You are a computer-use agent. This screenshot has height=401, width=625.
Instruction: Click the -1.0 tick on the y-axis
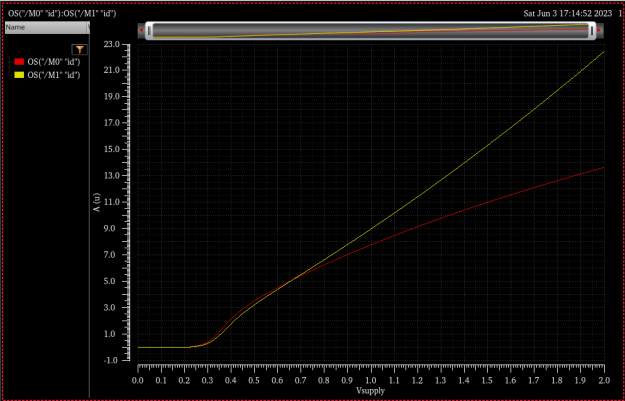coord(111,359)
